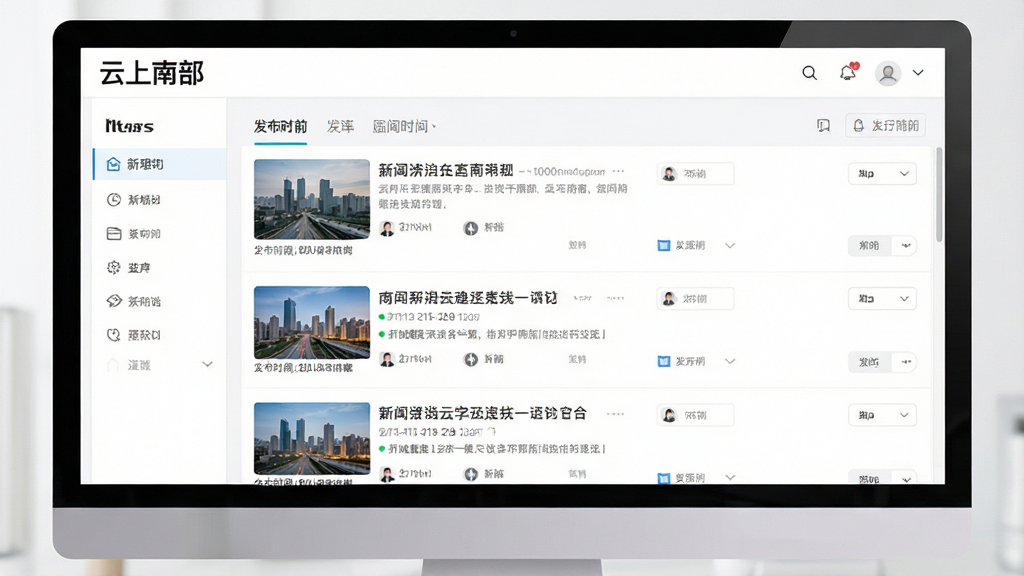Viewport: 1024px width, 576px height.
Task: Click the dark circular icon under second article
Action: pyautogui.click(x=471, y=359)
